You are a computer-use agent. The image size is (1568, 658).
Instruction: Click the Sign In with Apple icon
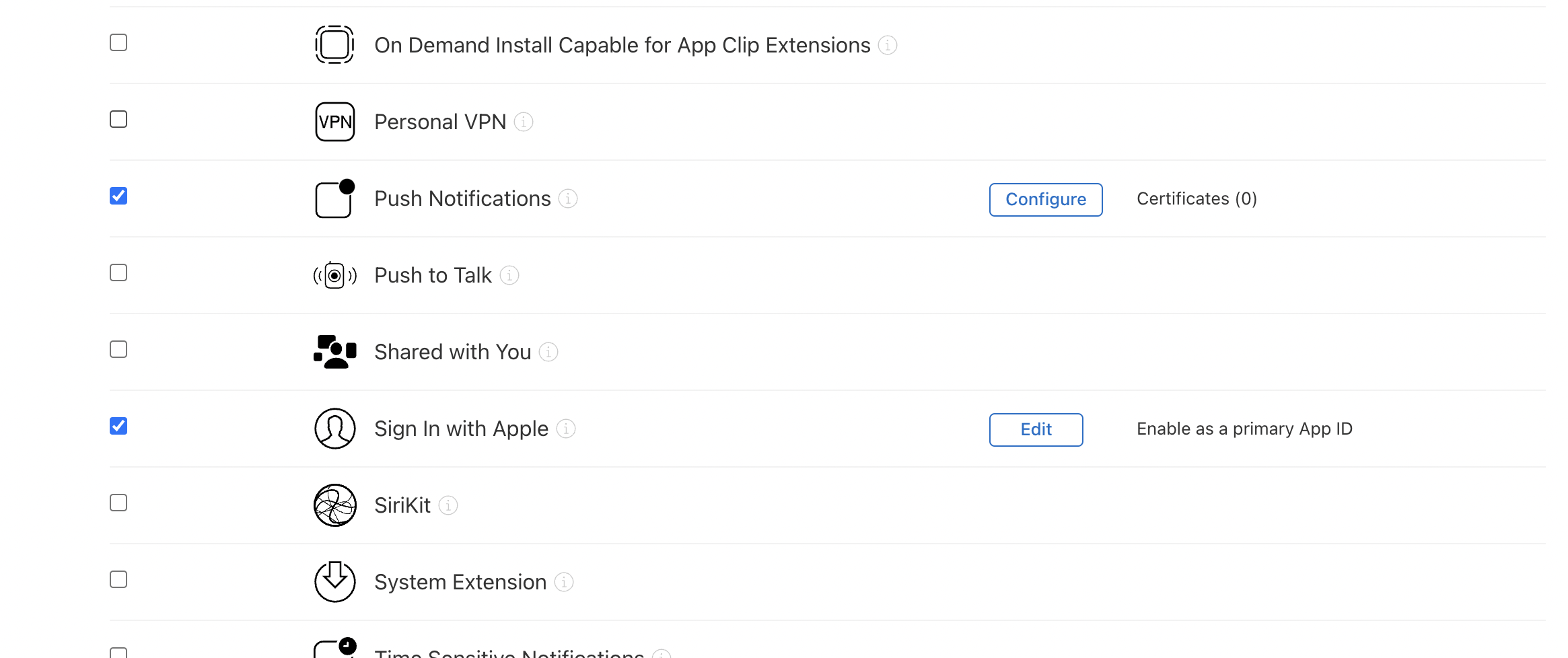(334, 429)
